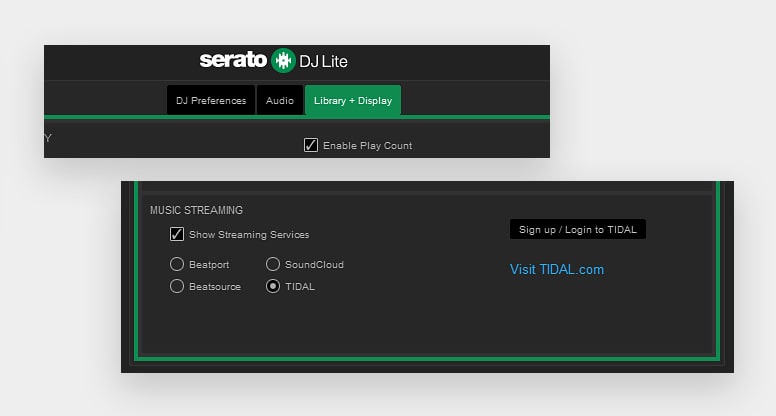Open the DJ Preferences tab

coord(211,100)
